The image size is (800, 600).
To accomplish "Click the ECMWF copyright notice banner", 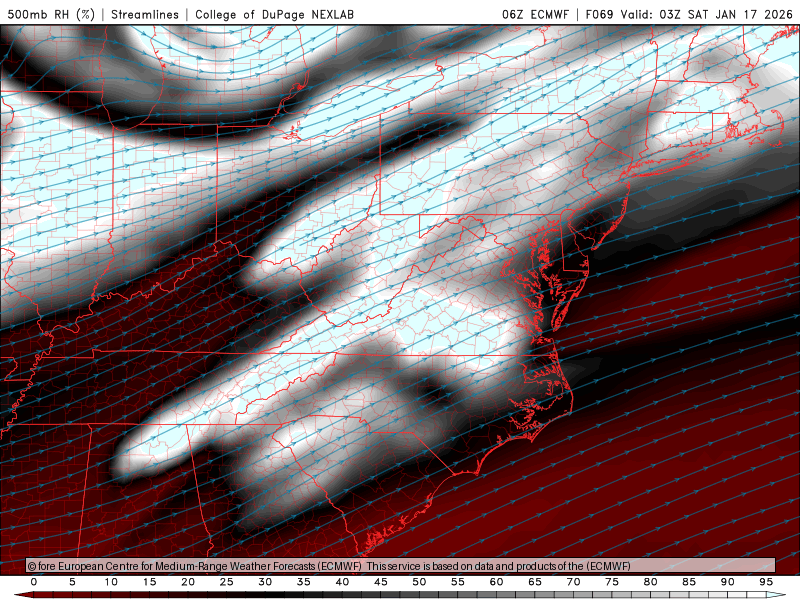I will [400, 566].
